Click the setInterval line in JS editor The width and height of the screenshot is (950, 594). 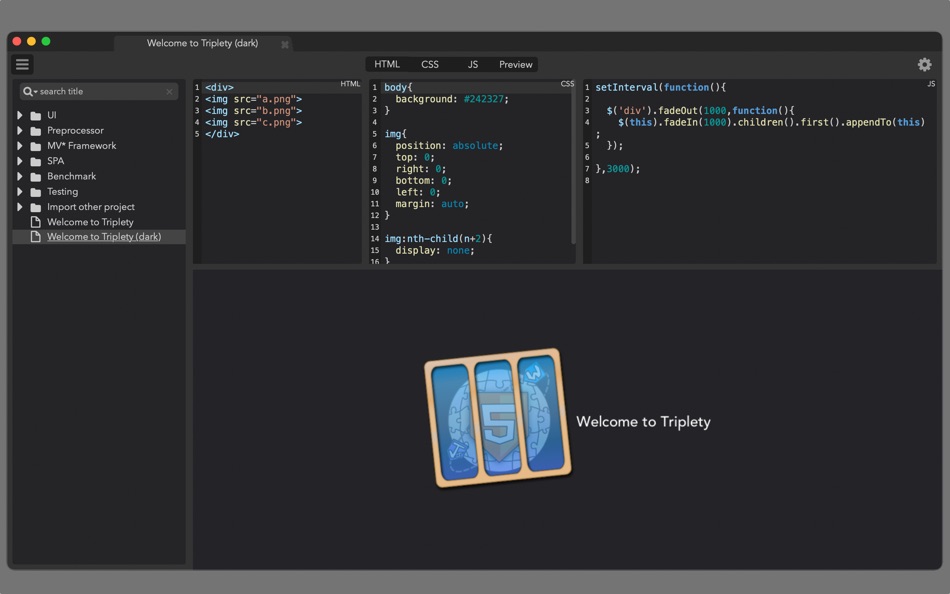tap(660, 87)
